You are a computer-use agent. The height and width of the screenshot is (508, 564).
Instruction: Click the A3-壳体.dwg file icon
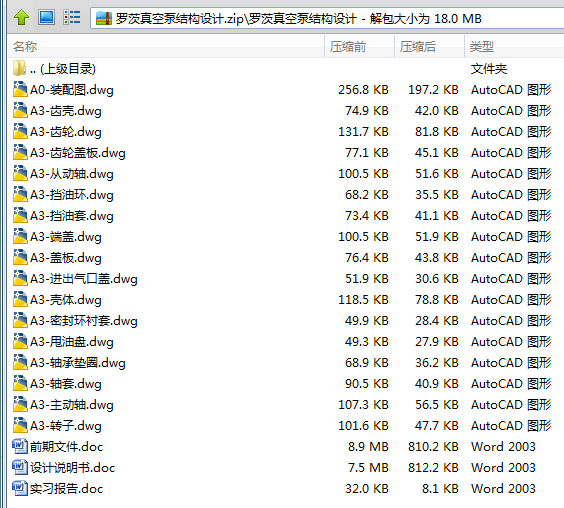click(x=20, y=299)
